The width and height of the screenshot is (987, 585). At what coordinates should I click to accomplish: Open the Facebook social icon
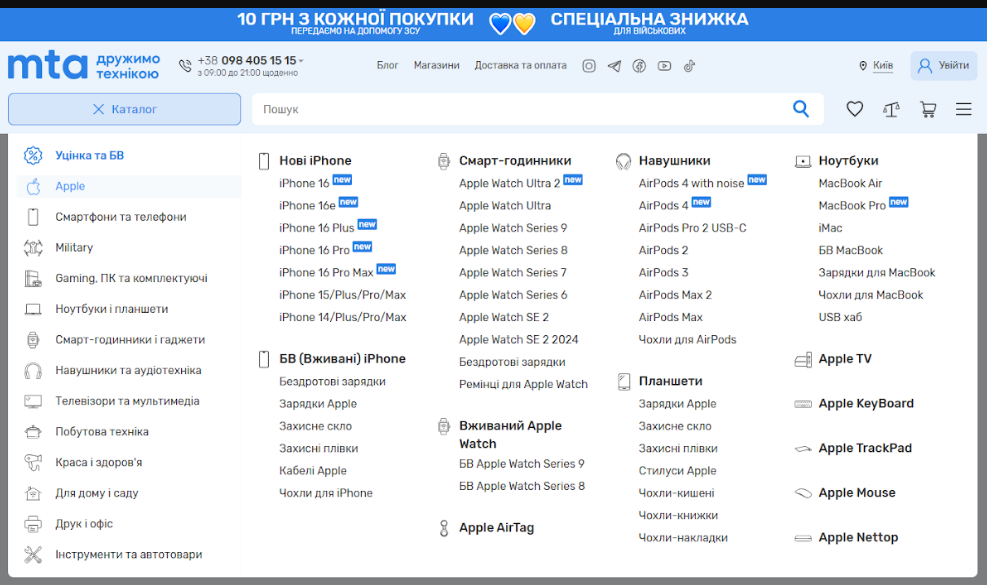click(x=639, y=65)
